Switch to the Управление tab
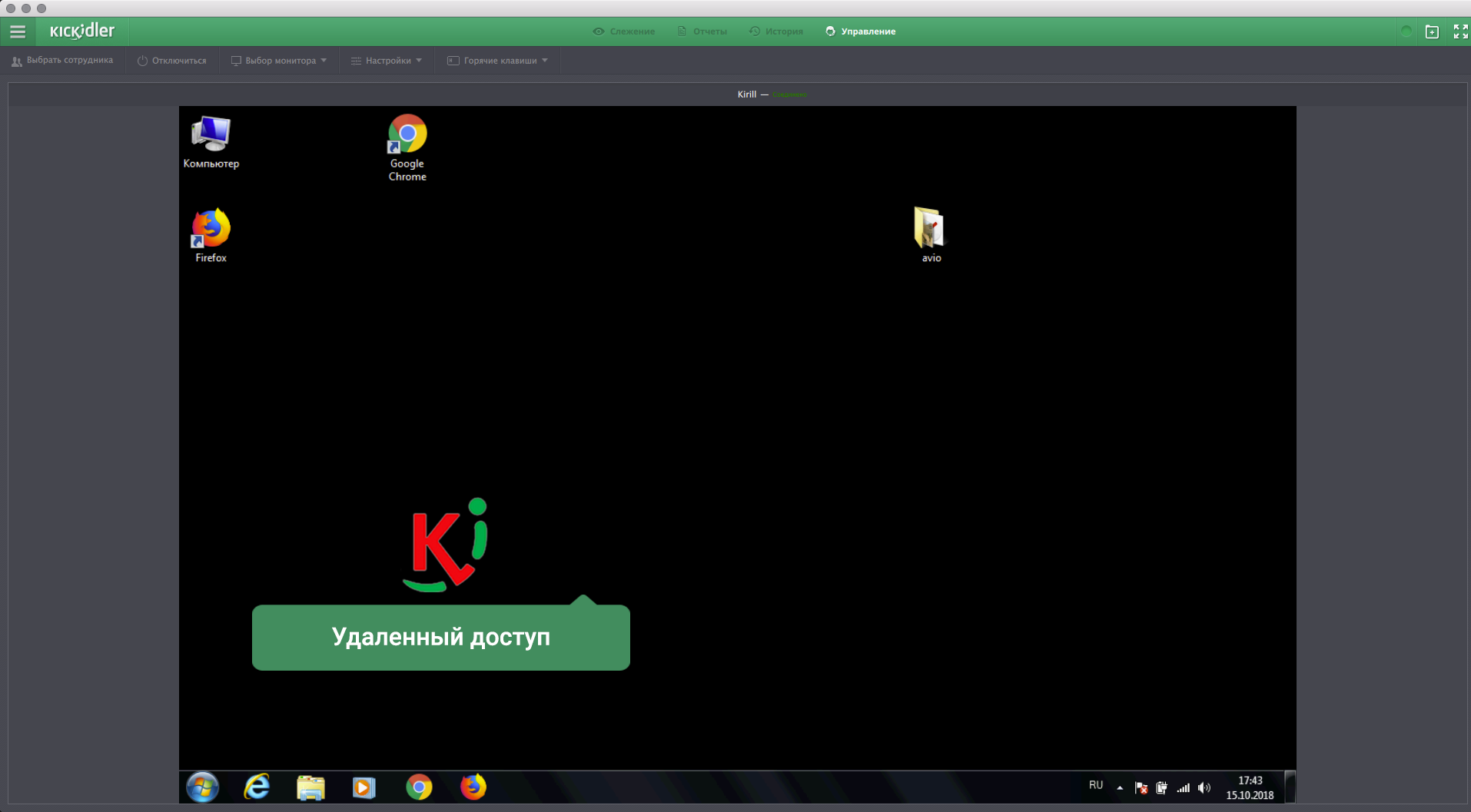1471x812 pixels. coord(860,31)
